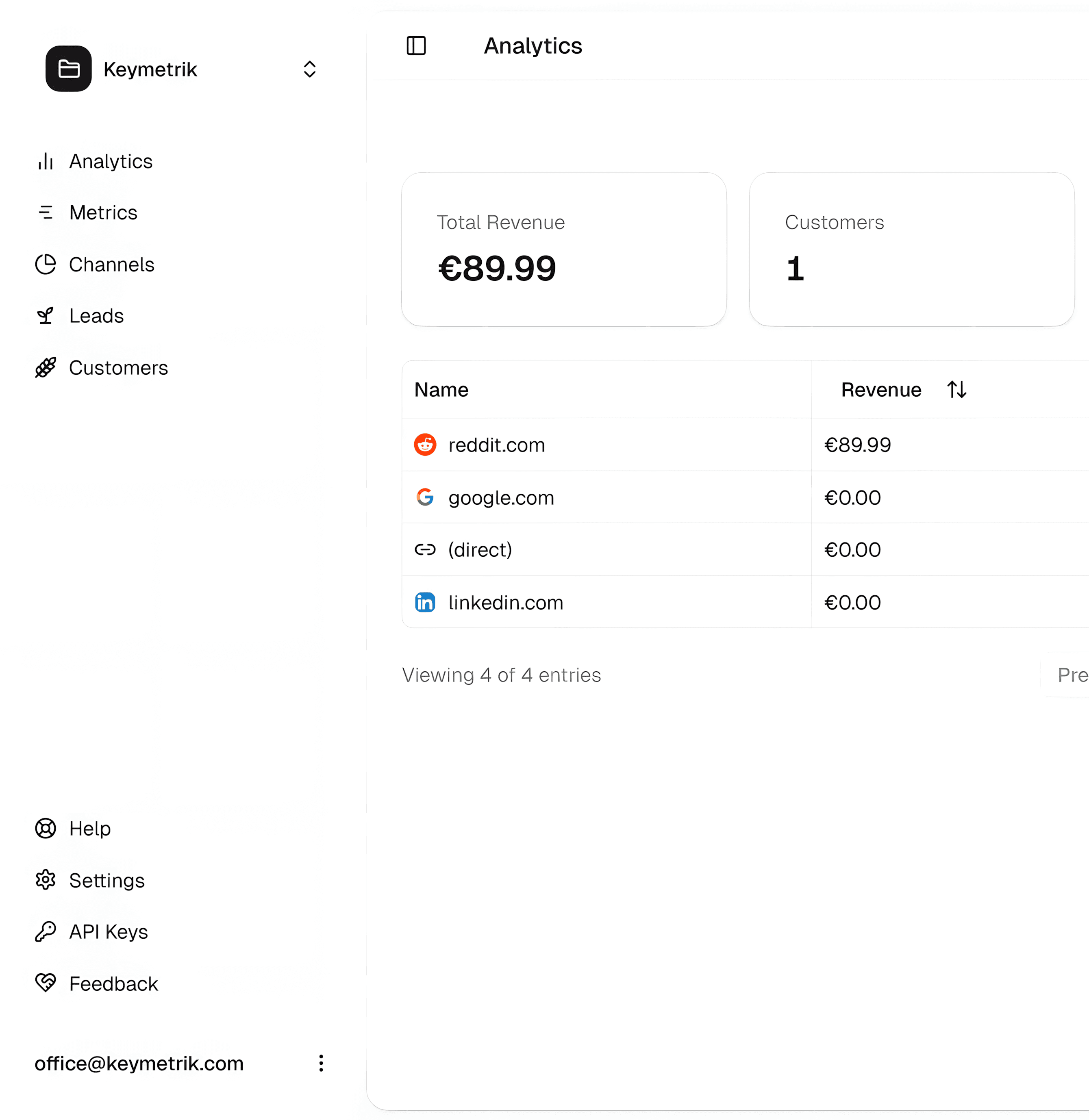Select the google.com table row
The image size is (1089, 1120).
click(501, 497)
